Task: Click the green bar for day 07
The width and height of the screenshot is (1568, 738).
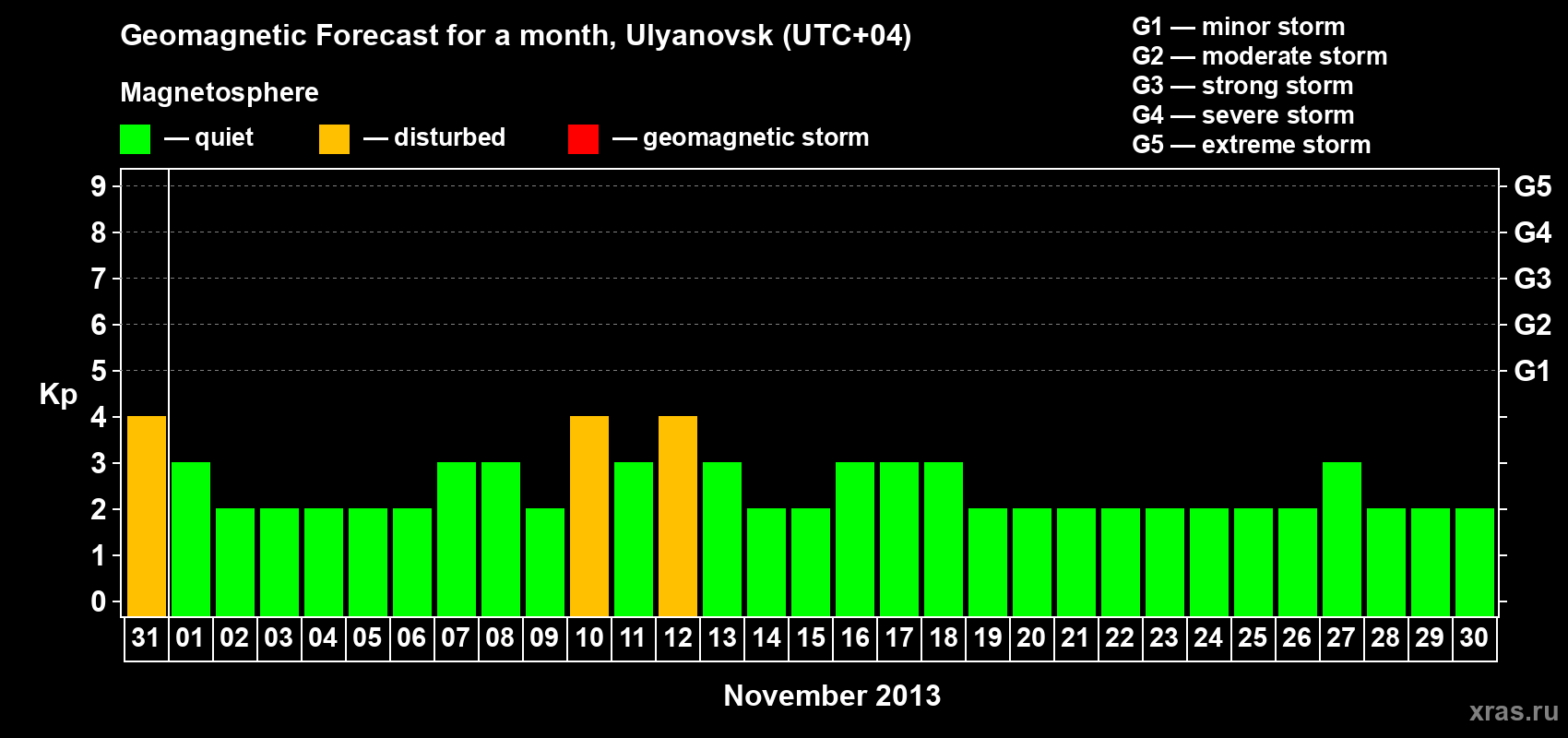Action: (457, 540)
